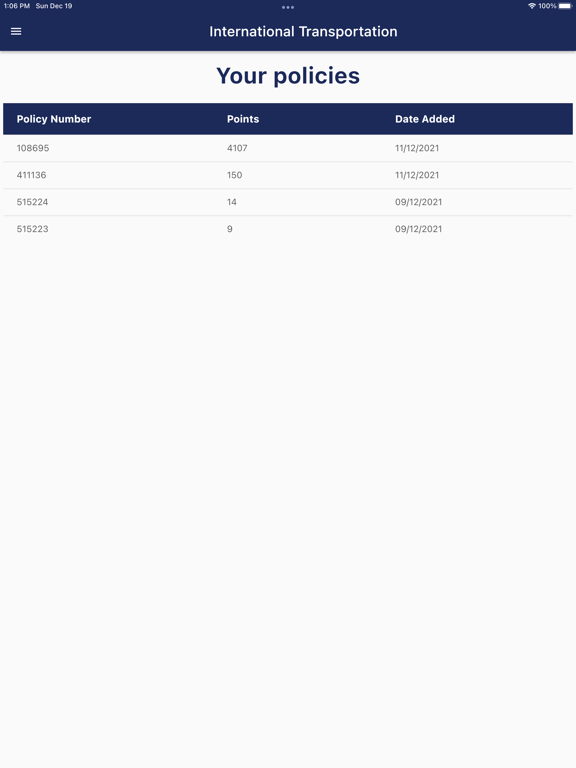Click date 11/12/2021 for policy 108695
Screen dimensions: 576x768
[x=417, y=148]
